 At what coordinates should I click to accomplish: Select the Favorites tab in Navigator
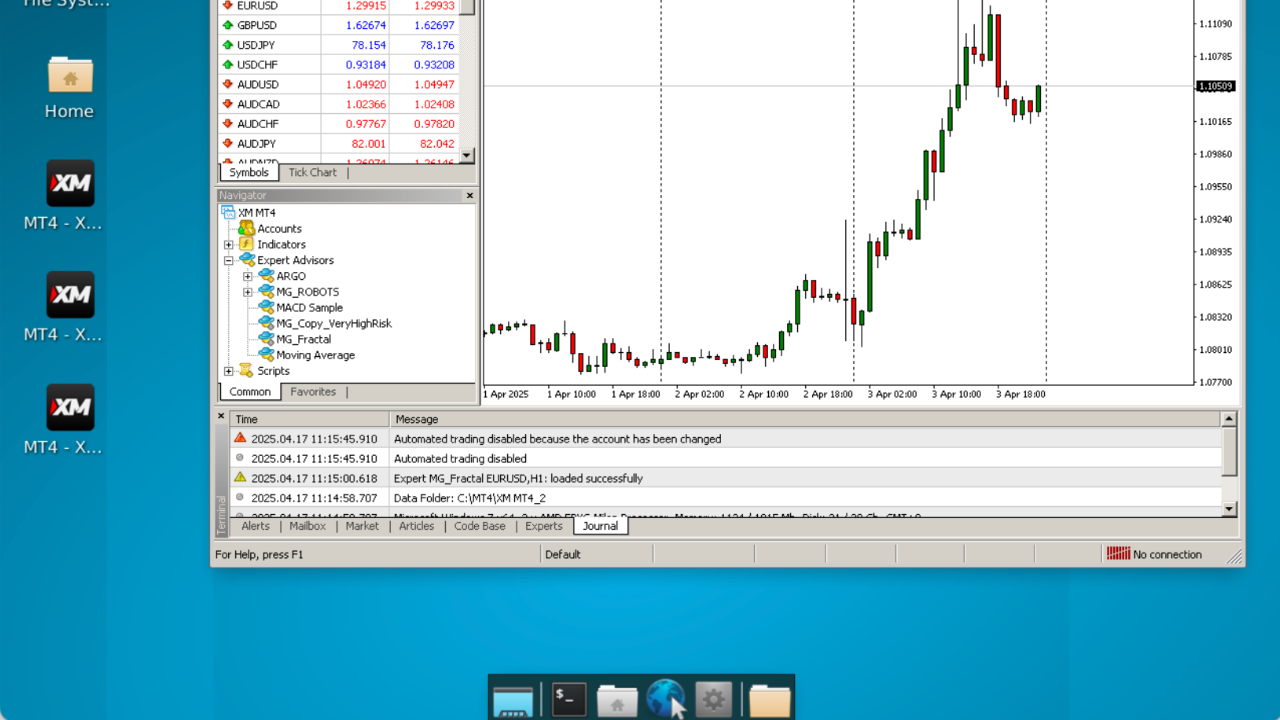pyautogui.click(x=313, y=392)
